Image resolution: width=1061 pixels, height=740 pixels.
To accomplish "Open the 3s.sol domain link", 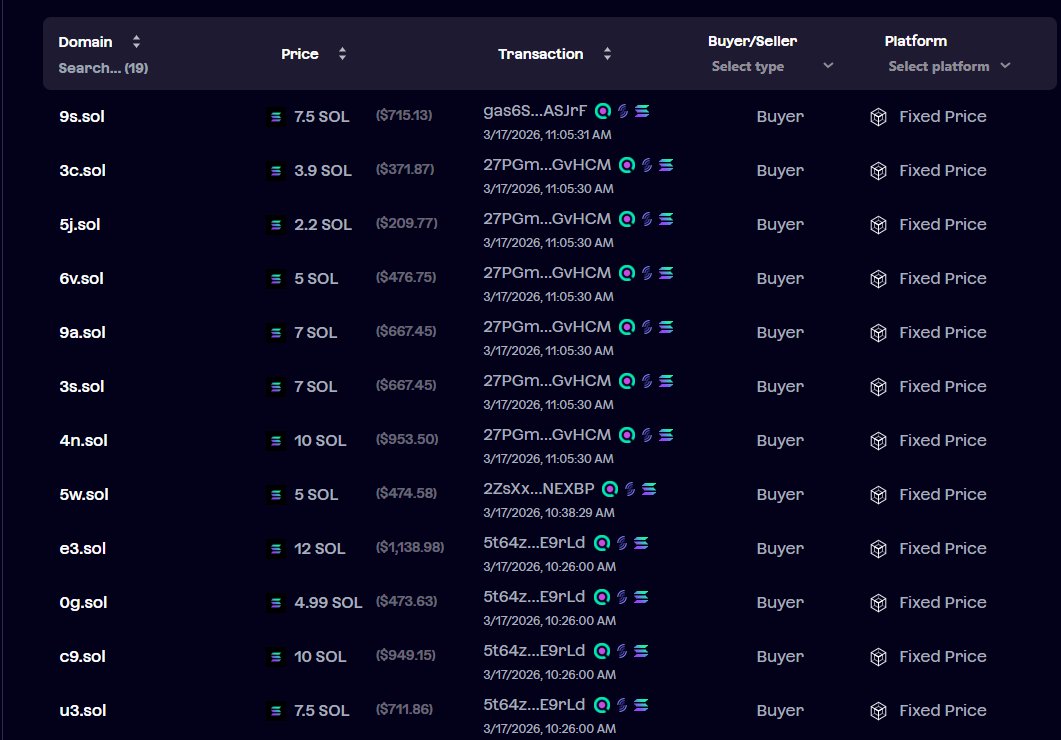I will [82, 387].
